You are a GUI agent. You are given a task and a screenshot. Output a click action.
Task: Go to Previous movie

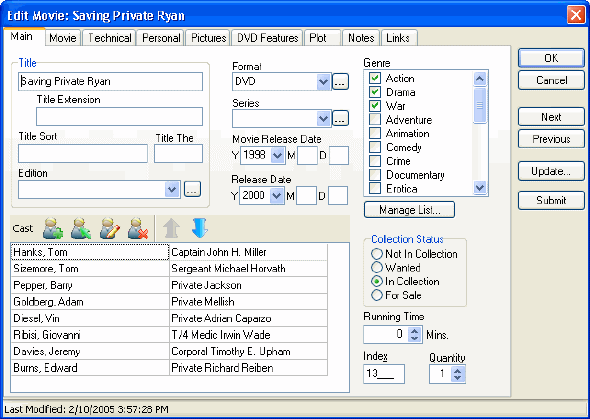pos(551,139)
